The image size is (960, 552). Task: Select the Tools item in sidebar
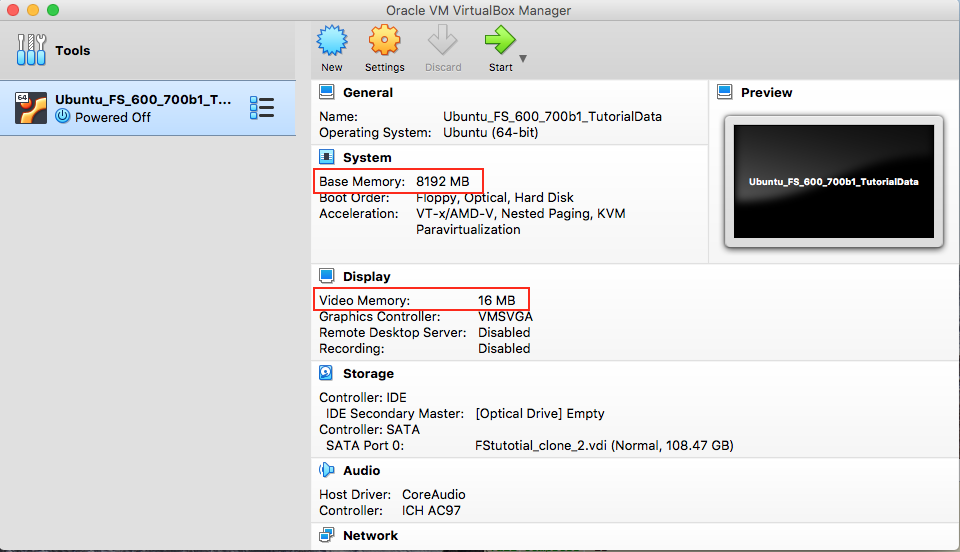[72, 50]
